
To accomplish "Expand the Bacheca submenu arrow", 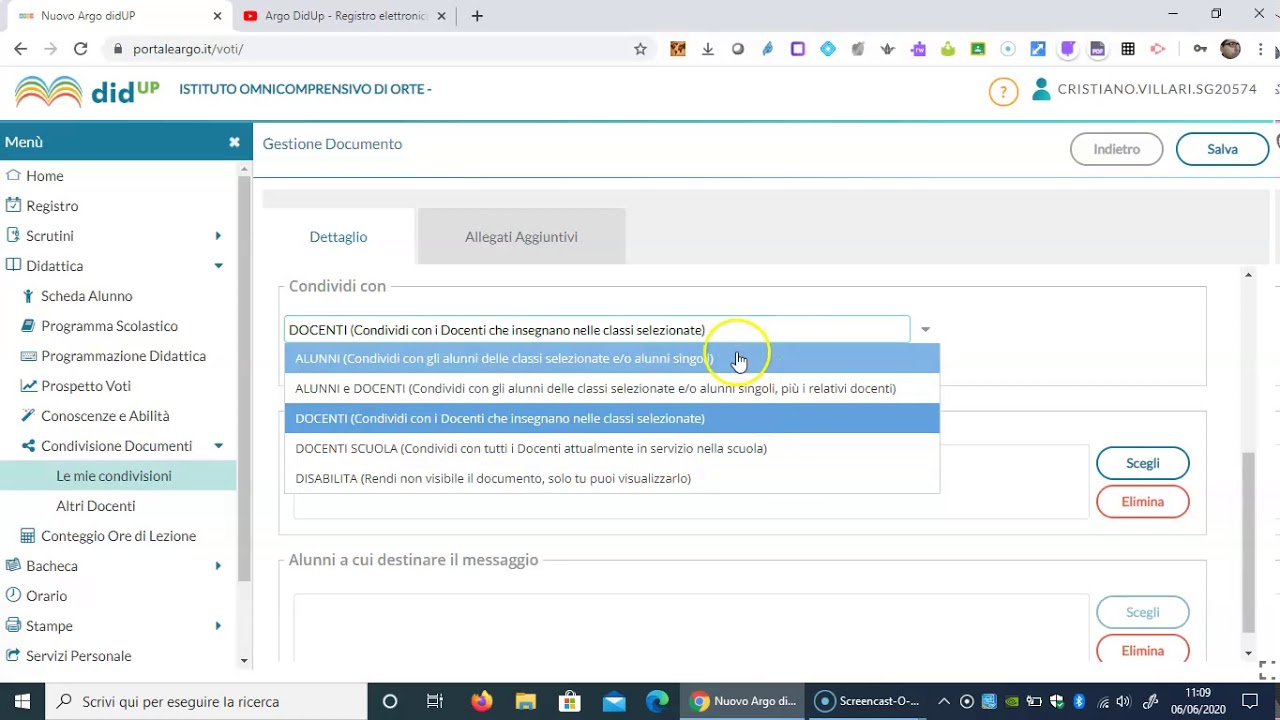I will point(218,566).
